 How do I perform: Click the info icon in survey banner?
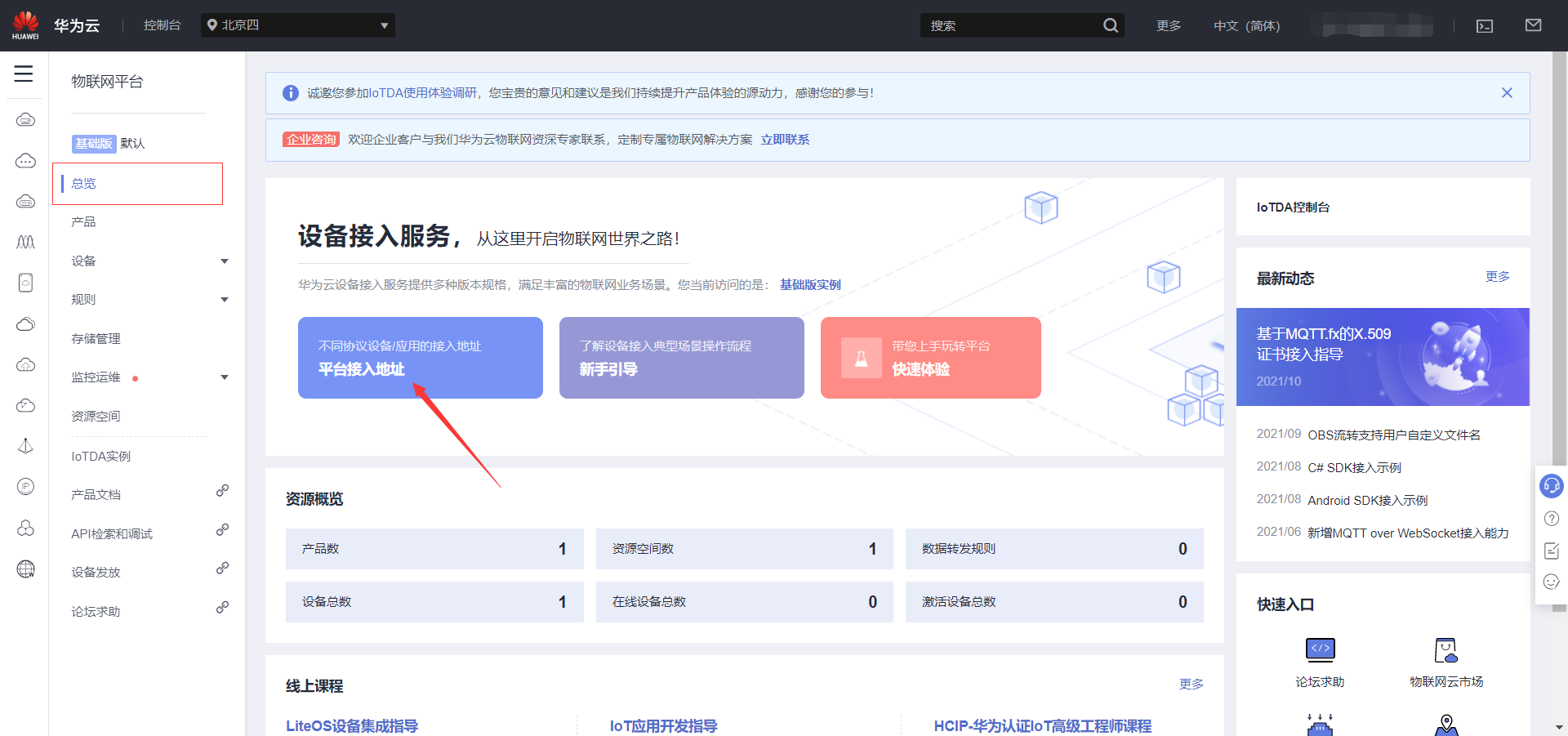(x=291, y=93)
